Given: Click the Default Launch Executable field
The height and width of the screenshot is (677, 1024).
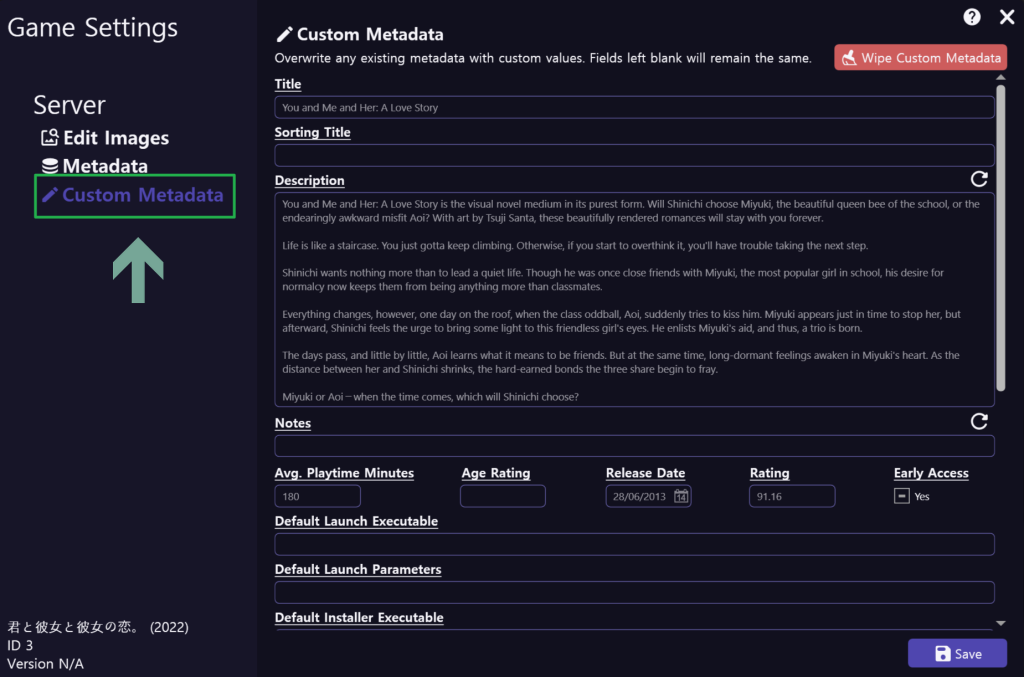Looking at the screenshot, I should pyautogui.click(x=634, y=544).
